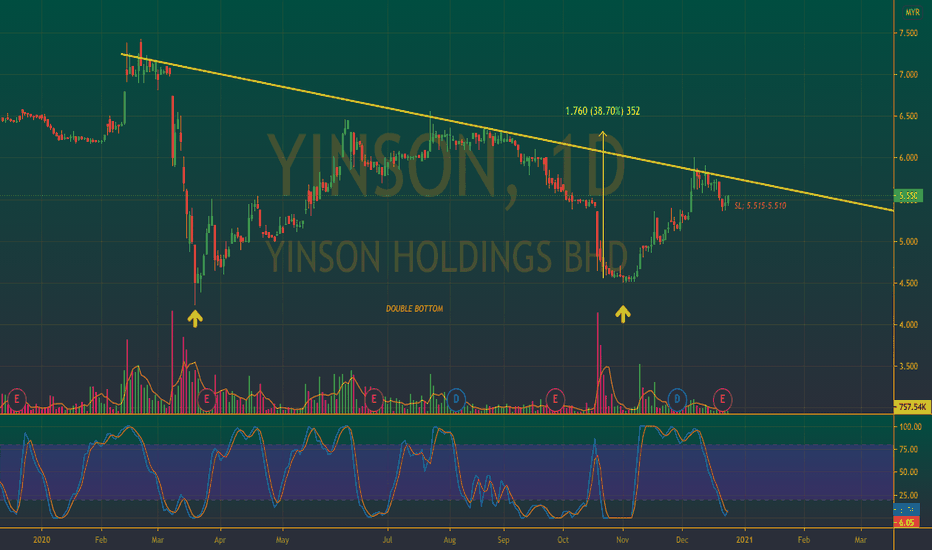932x550 pixels.
Task: Click the 100.00 stochastic scale label
Action: tap(910, 427)
